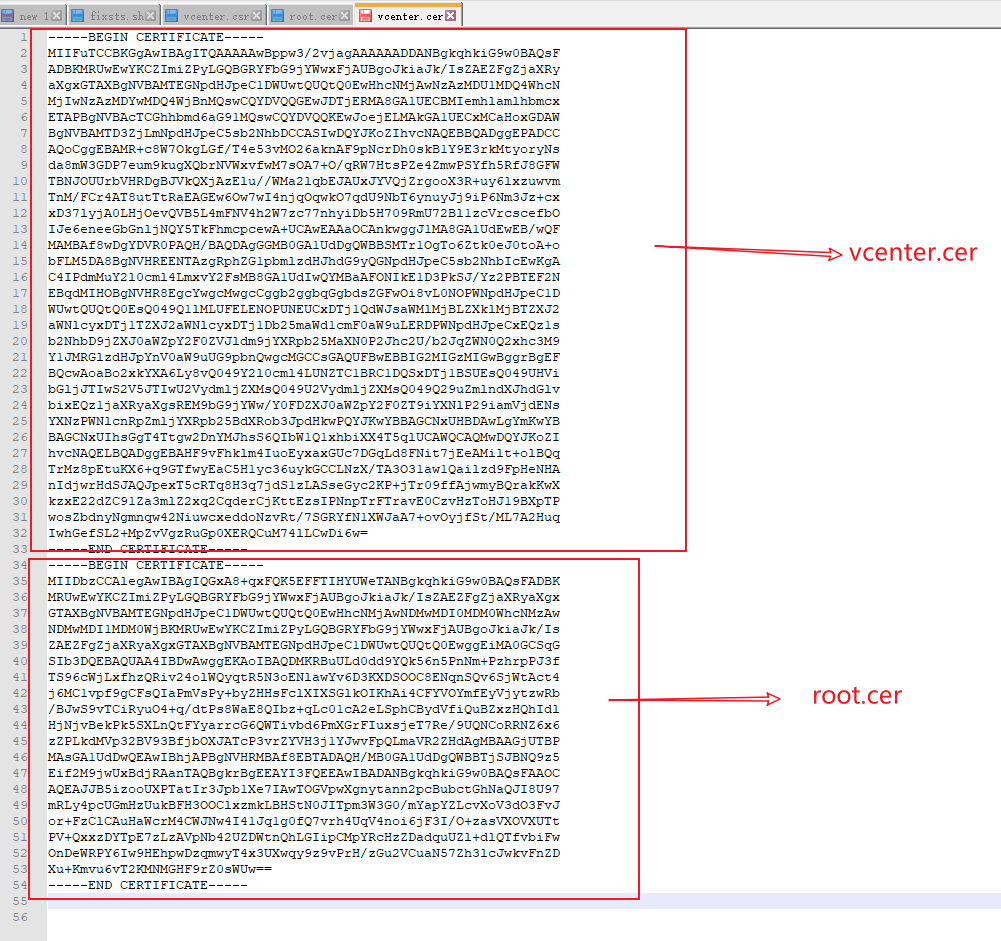Close the vcenter.csr tab
The image size is (1001, 941).
258,16
